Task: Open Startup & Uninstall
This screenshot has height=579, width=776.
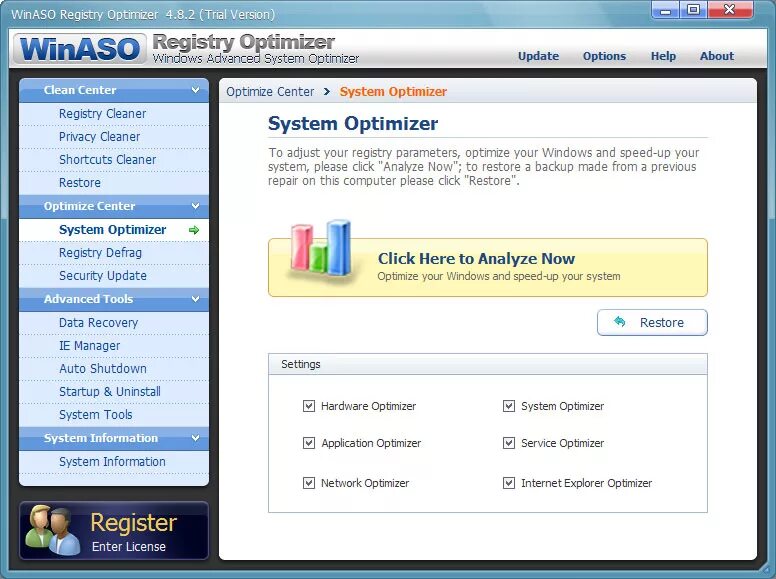Action: (114, 392)
